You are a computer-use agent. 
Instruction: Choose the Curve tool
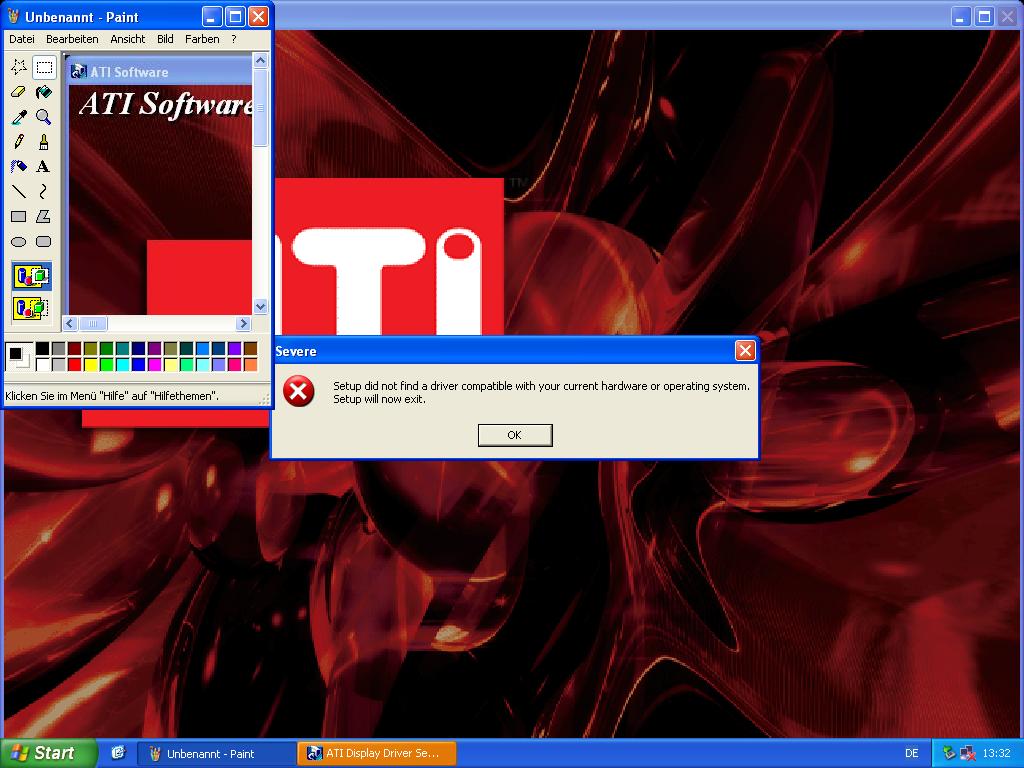tap(44, 191)
